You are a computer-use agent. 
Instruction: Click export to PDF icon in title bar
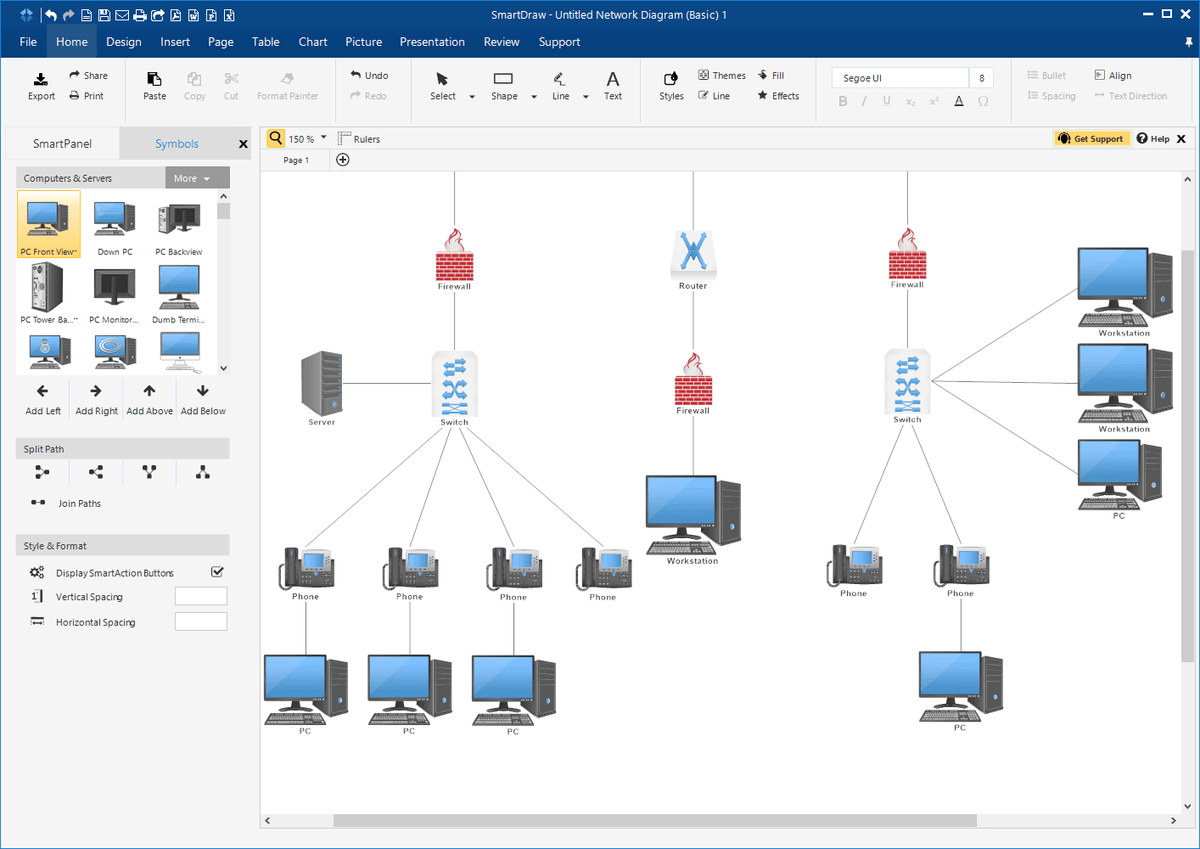pos(176,15)
